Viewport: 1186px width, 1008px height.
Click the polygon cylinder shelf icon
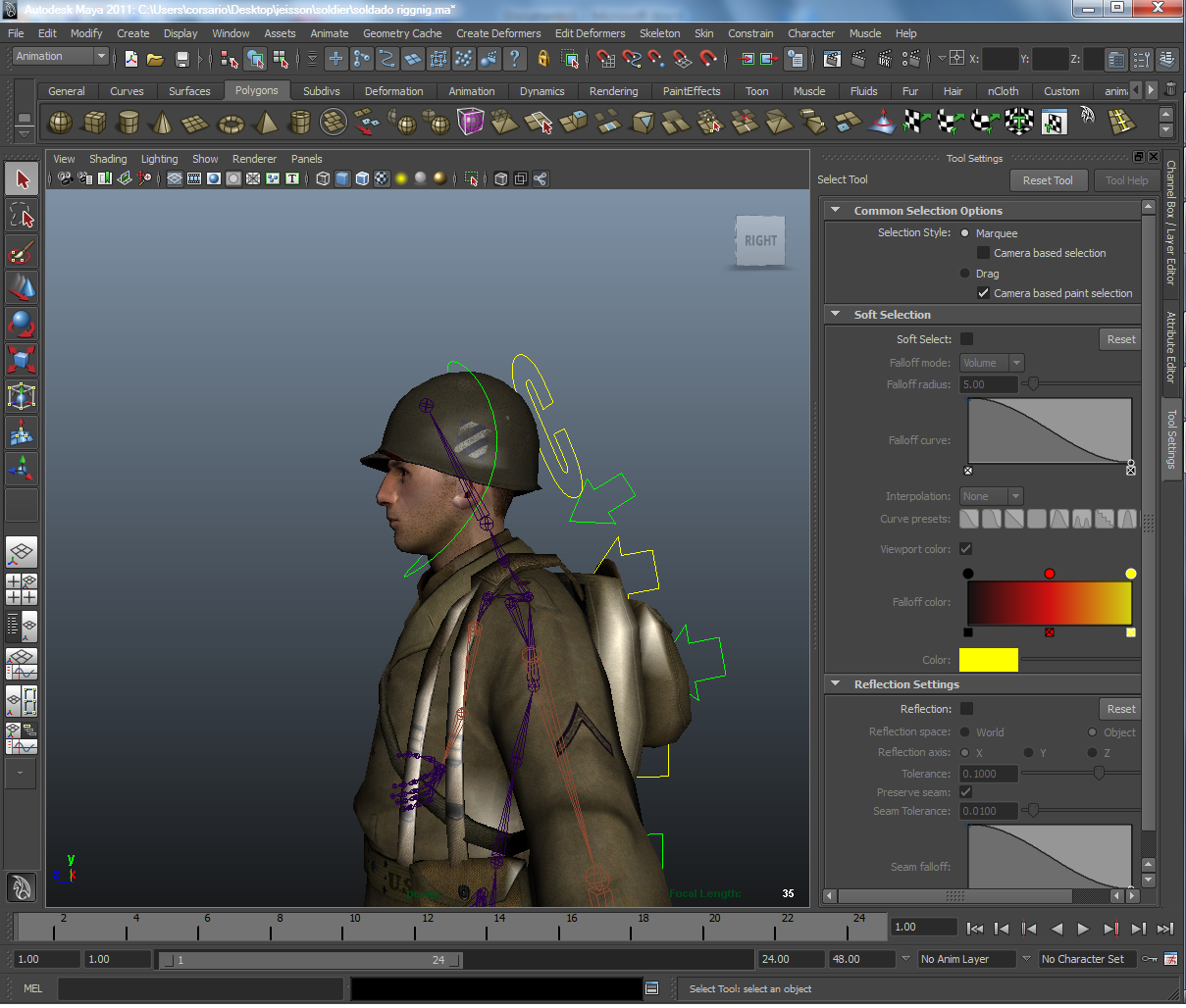129,123
